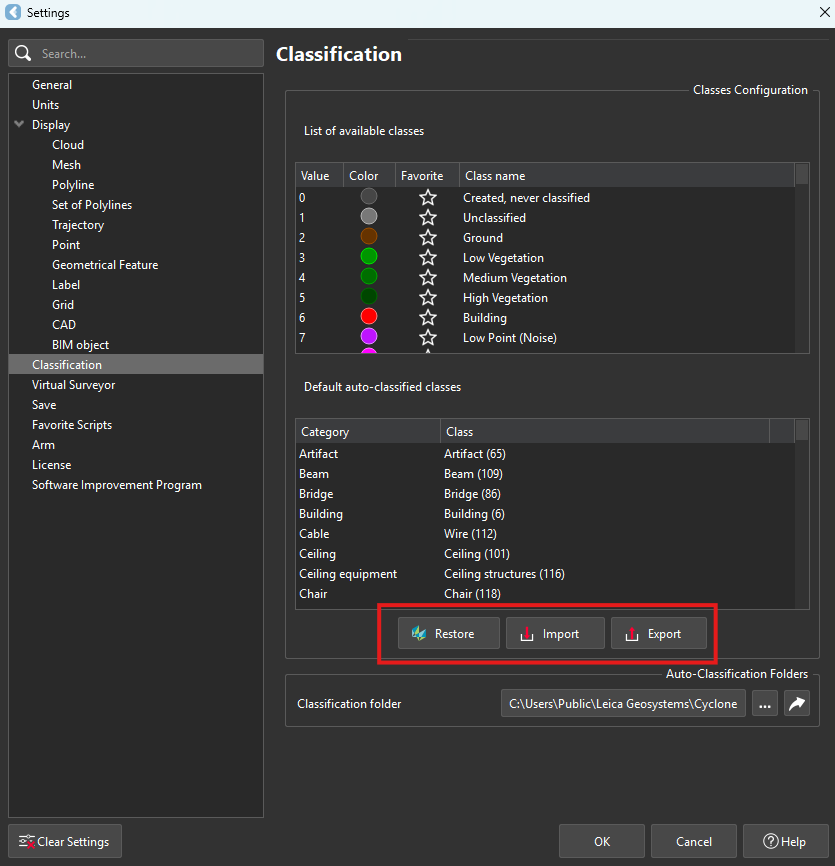
Task: Open the Virtual Surveyor settings page
Action: [x=73, y=385]
